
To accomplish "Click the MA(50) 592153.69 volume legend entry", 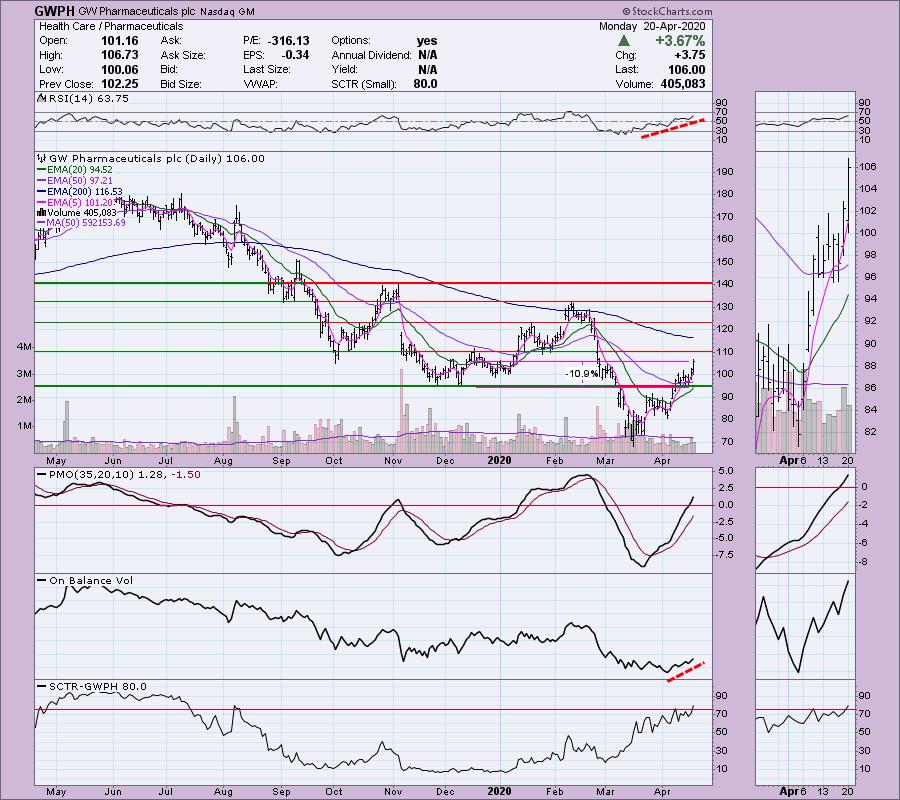I will coord(87,223).
